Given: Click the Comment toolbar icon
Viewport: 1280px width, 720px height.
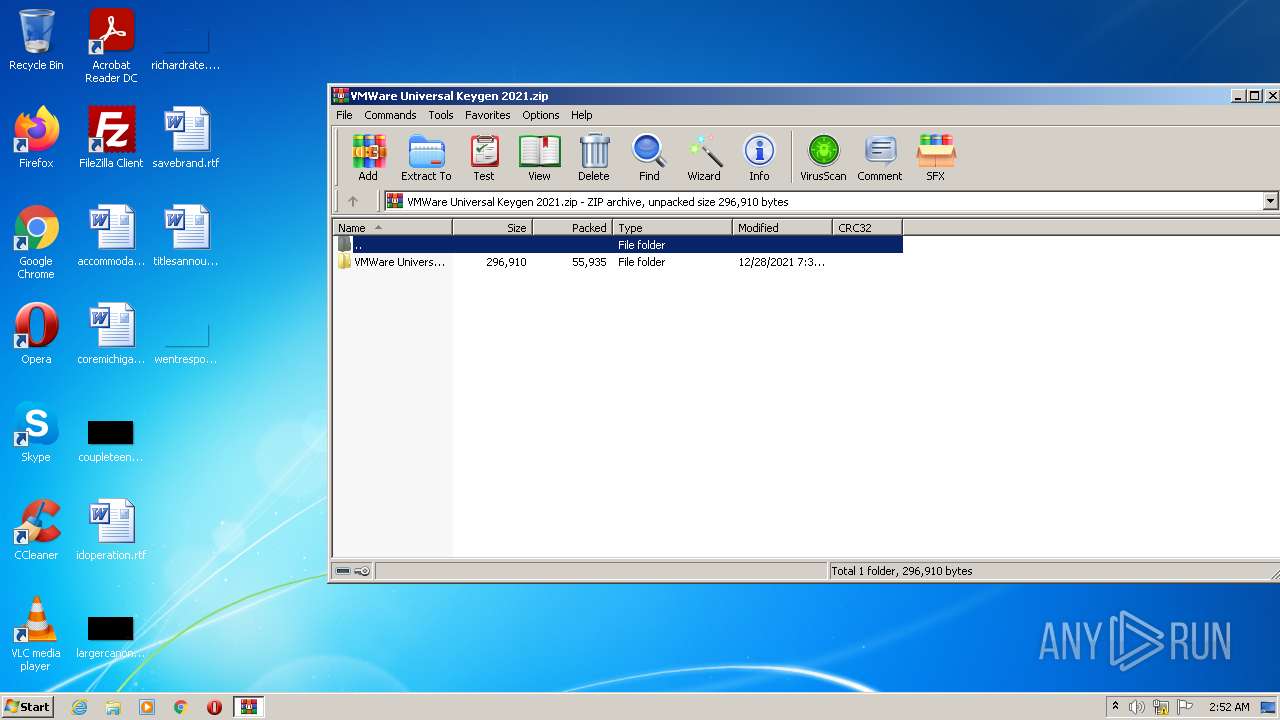Looking at the screenshot, I should [880, 158].
